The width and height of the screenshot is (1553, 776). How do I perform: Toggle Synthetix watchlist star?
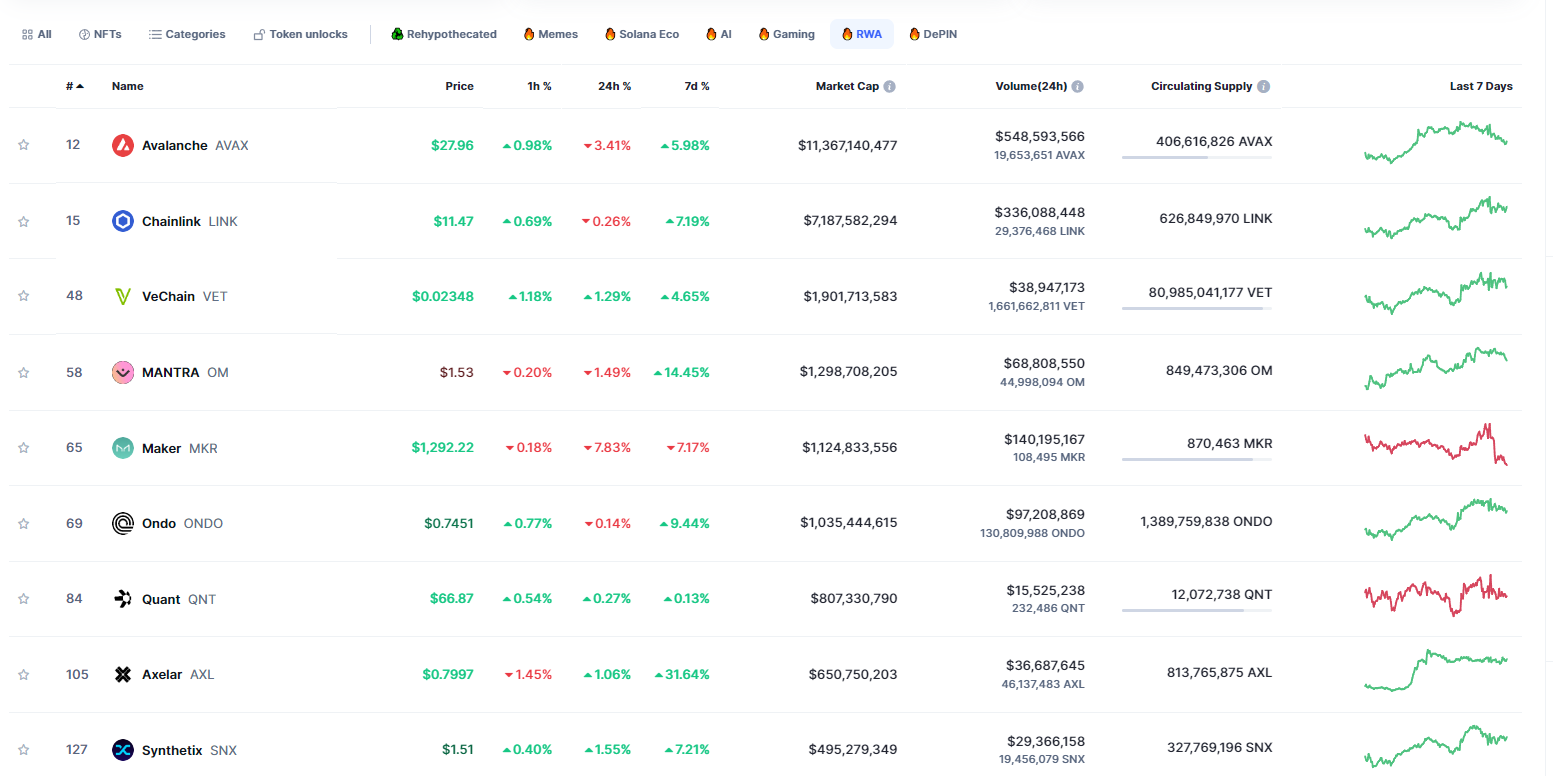click(23, 750)
